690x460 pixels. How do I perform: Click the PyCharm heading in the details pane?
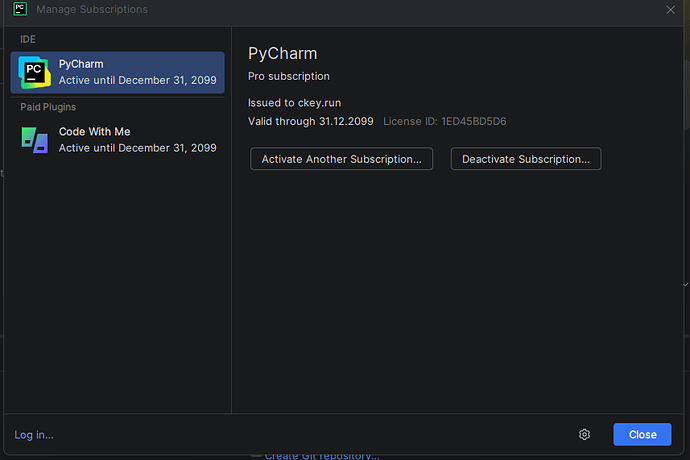tap(282, 53)
